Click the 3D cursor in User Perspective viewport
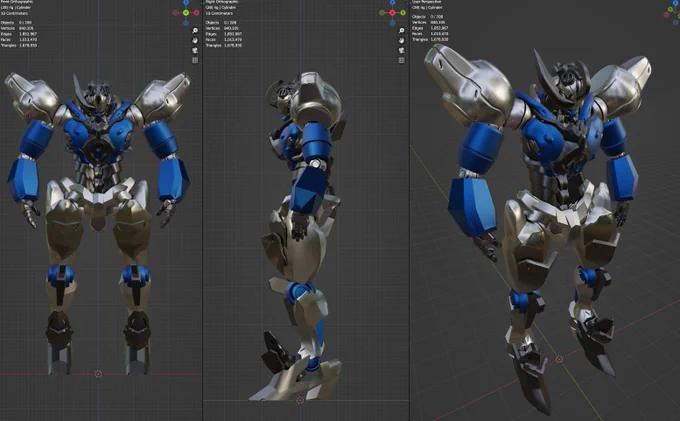The image size is (680, 421). point(559,359)
